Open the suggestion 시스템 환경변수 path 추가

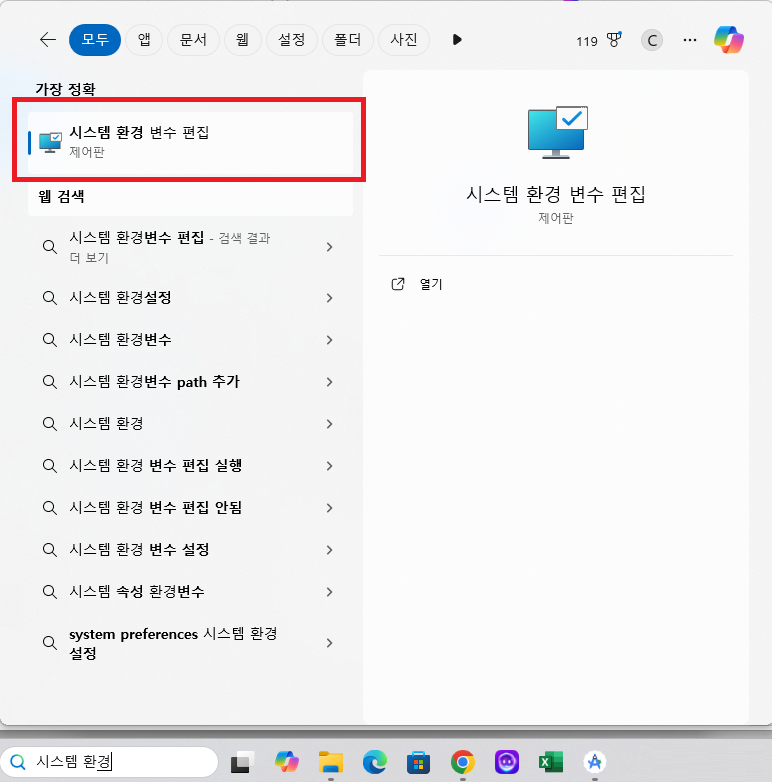coord(191,382)
